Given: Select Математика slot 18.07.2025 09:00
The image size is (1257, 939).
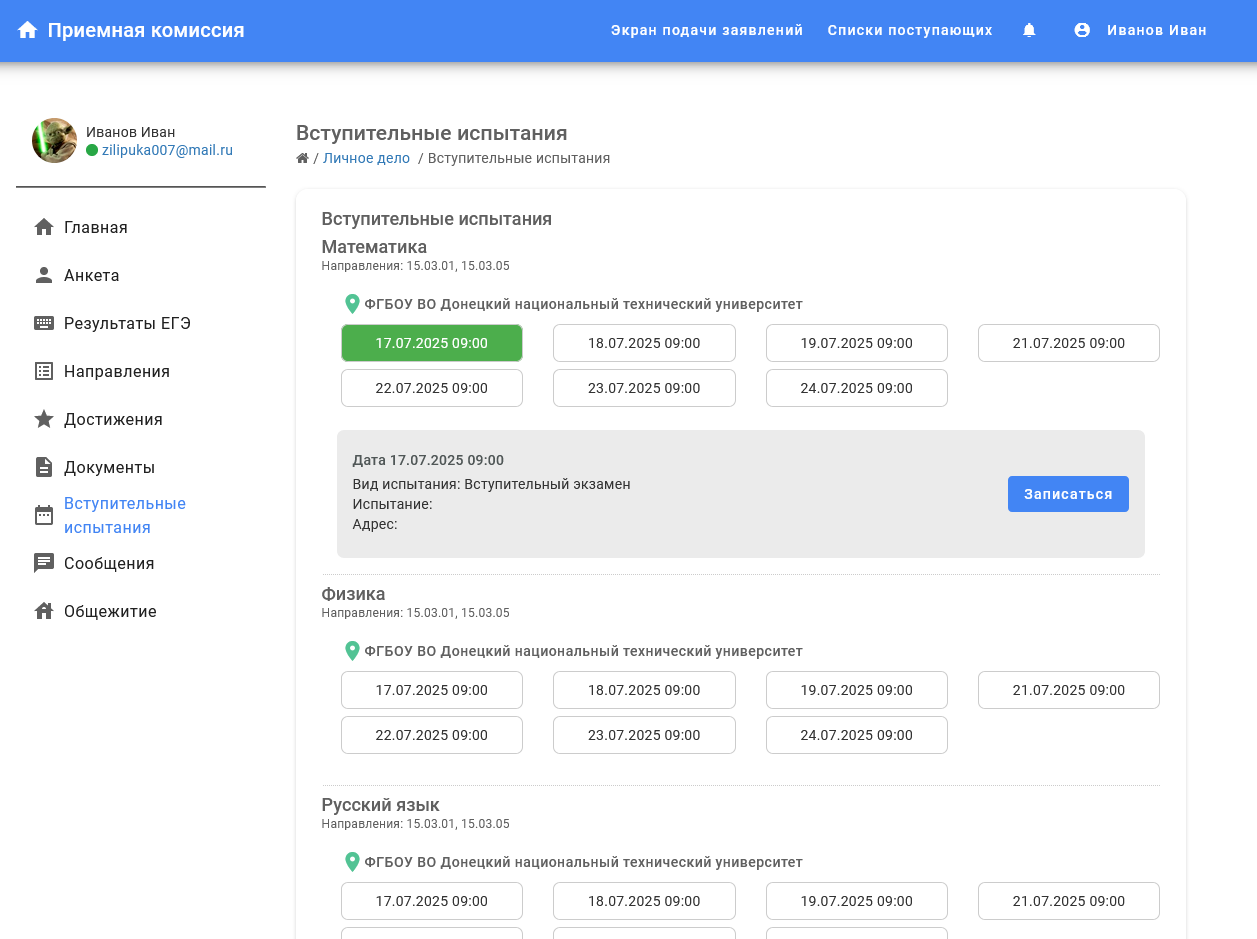Looking at the screenshot, I should pos(644,343).
